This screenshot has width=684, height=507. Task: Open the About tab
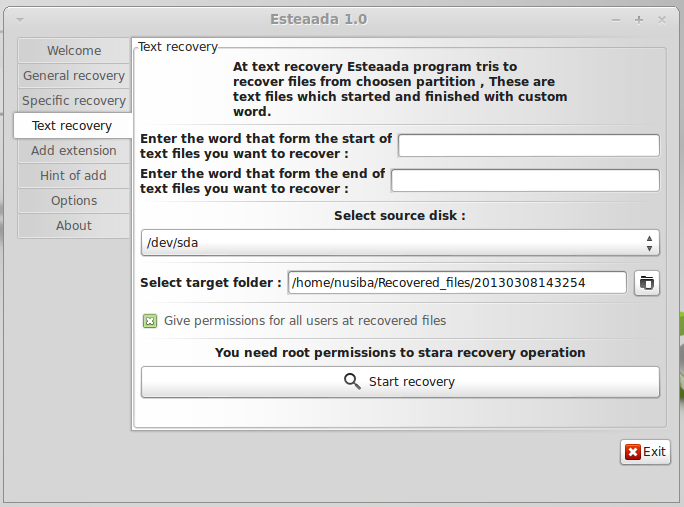pos(74,226)
